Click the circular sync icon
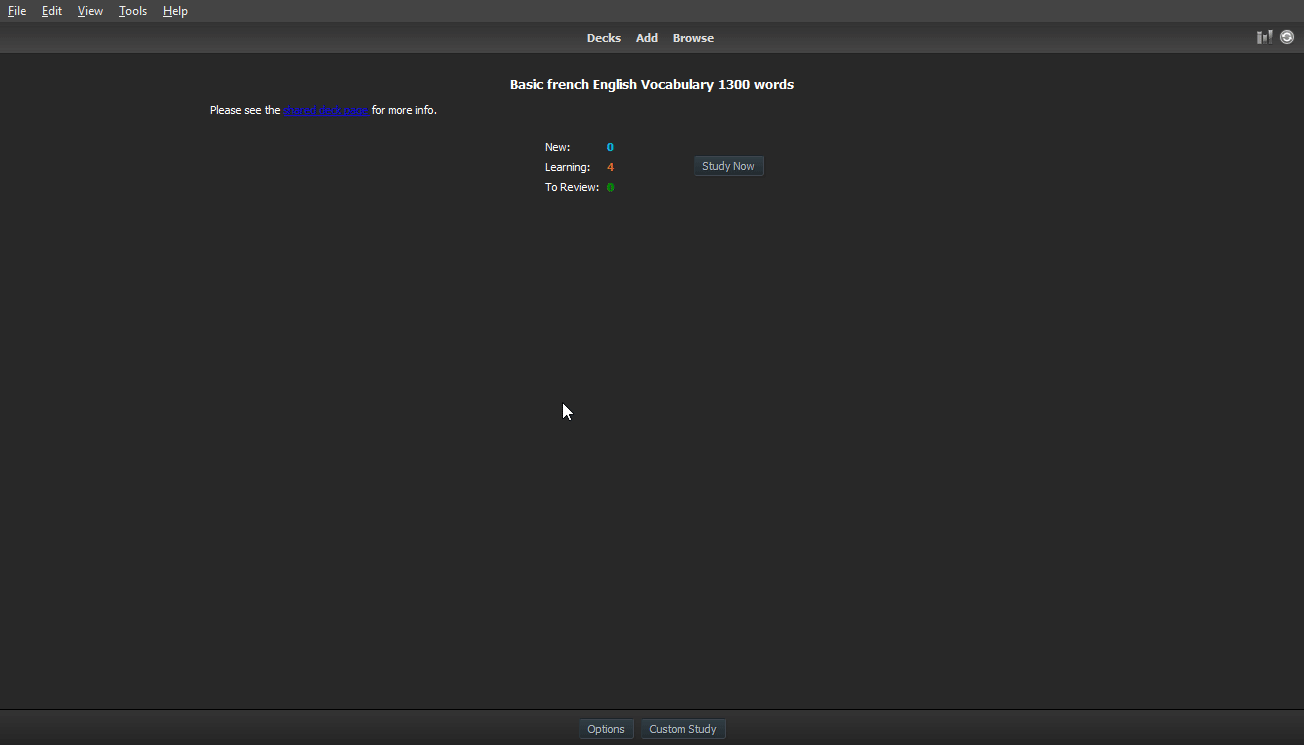 (x=1287, y=37)
